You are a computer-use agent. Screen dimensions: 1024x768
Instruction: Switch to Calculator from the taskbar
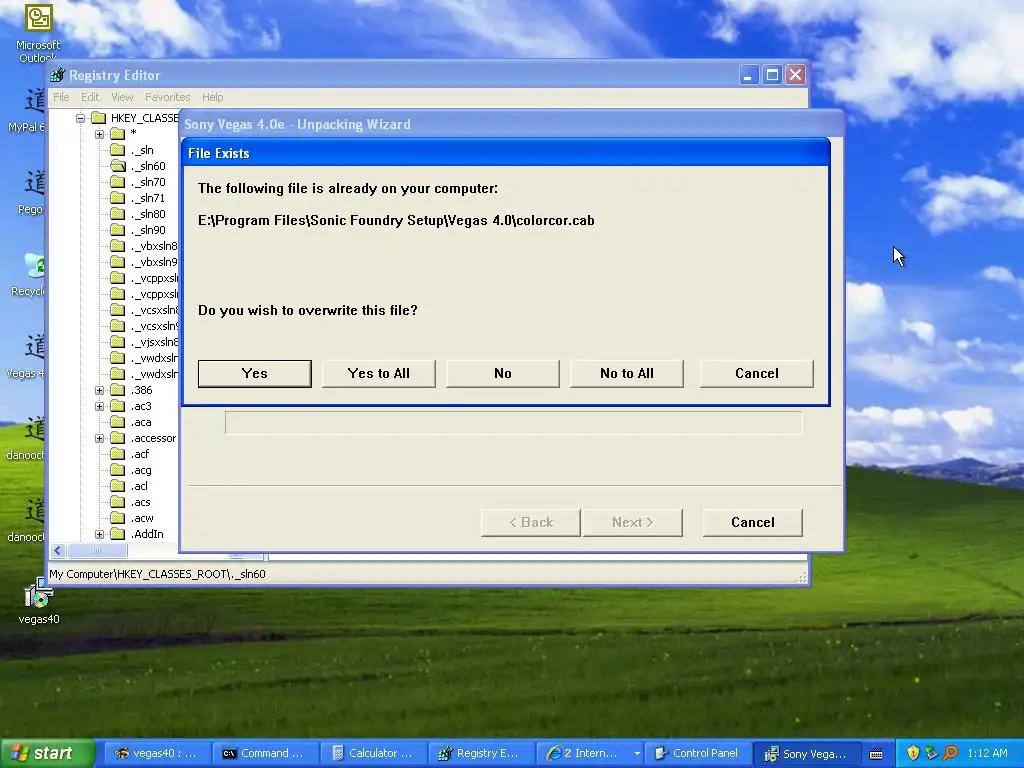(x=374, y=754)
